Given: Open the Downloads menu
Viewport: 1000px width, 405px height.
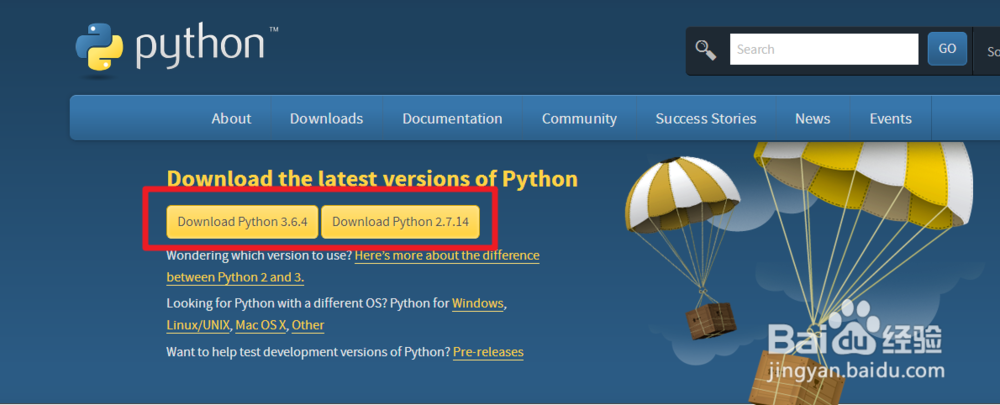Looking at the screenshot, I should tap(327, 119).
